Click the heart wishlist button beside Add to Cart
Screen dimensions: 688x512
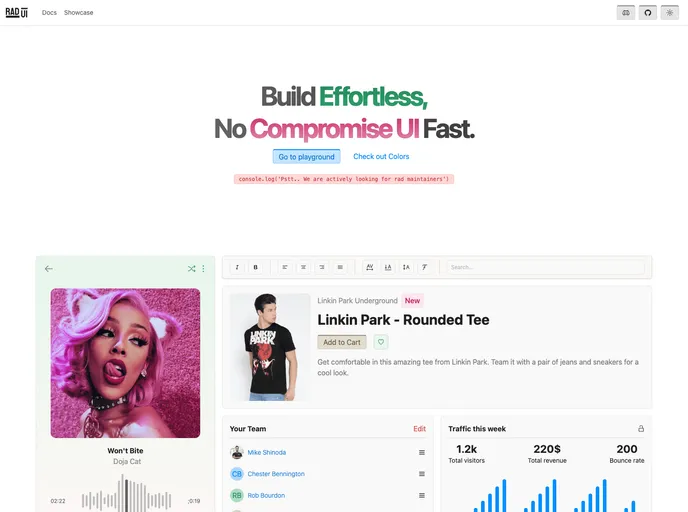[381, 342]
